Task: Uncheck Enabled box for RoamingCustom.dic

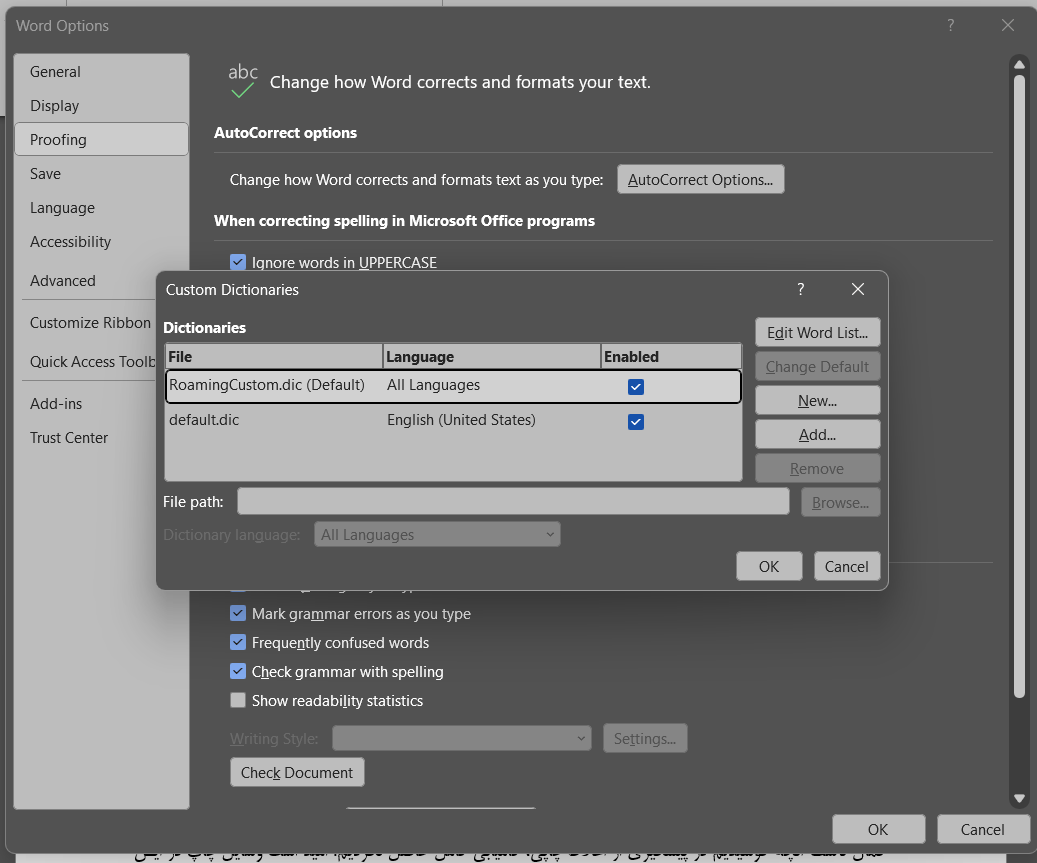Action: [x=635, y=387]
